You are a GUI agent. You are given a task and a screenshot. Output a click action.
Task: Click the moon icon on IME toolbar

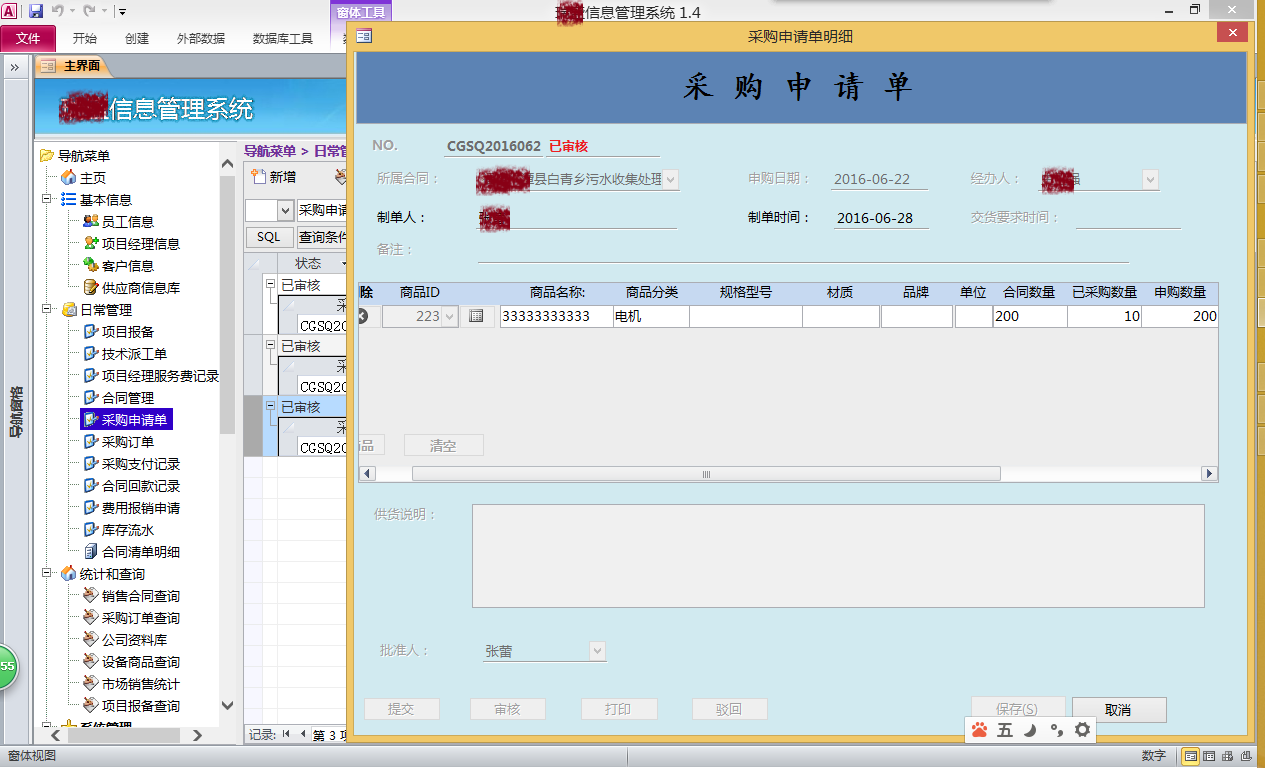[1030, 730]
